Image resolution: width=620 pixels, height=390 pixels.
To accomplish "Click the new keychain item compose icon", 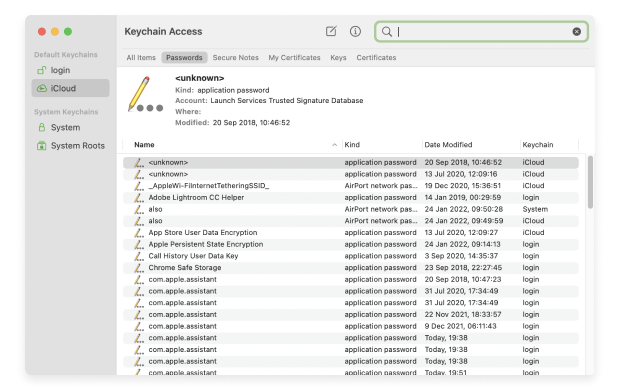I will tap(331, 31).
